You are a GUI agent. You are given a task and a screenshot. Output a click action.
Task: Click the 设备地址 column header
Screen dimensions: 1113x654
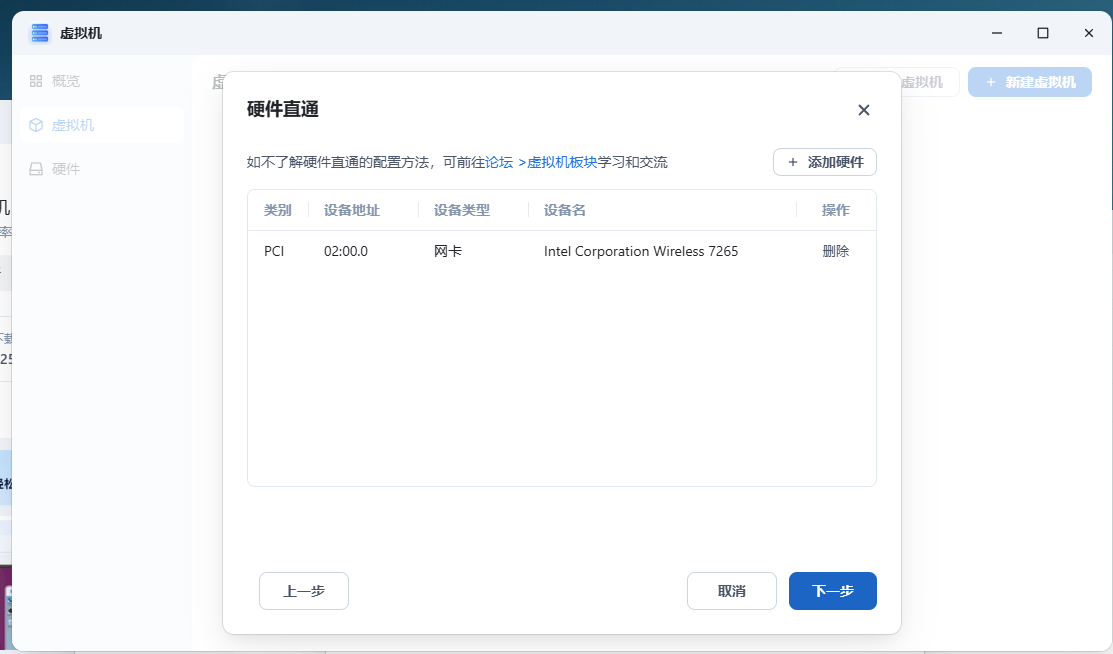pyautogui.click(x=351, y=210)
